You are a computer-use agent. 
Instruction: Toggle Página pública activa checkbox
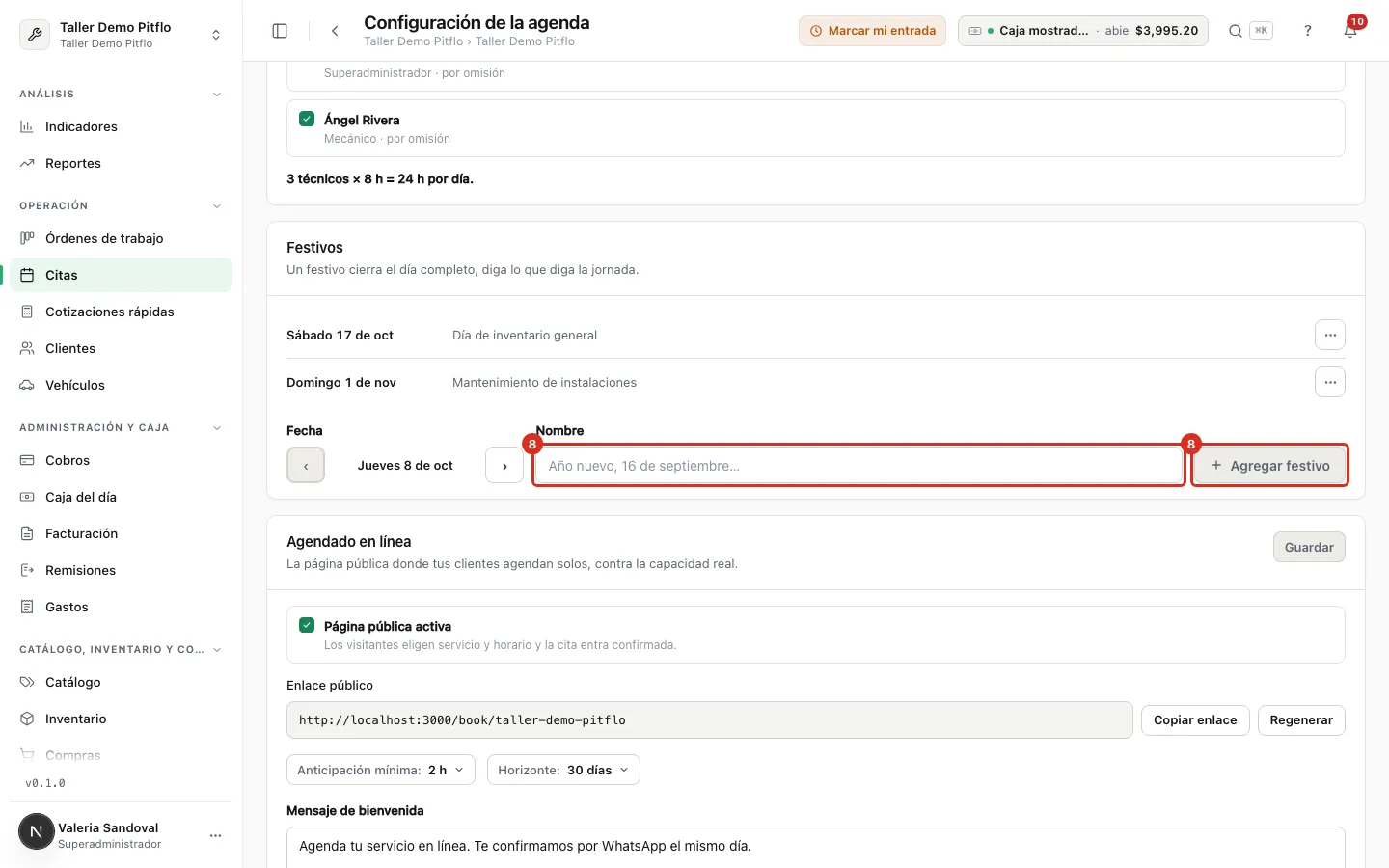point(307,625)
